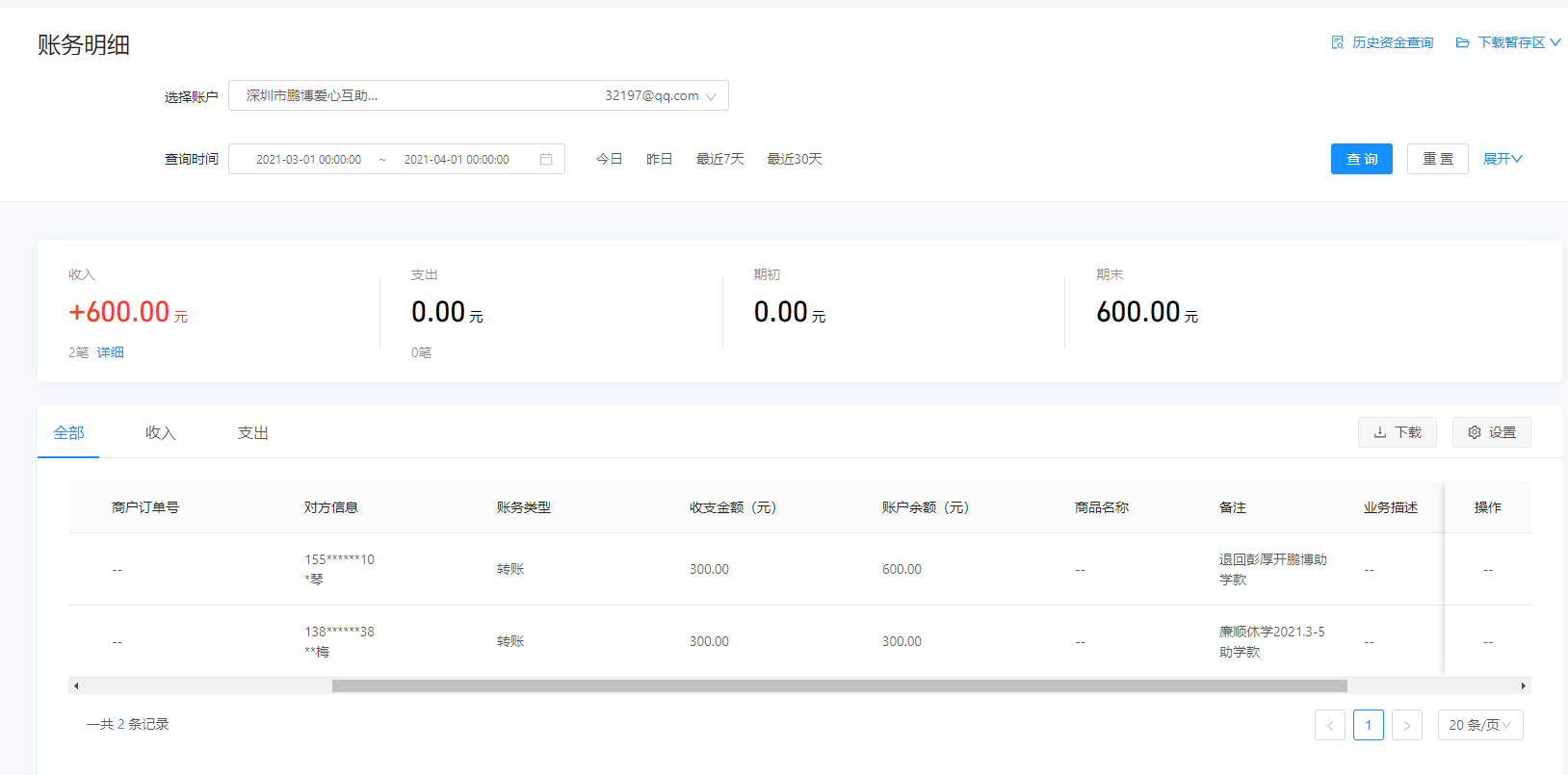The height and width of the screenshot is (775, 1568).
Task: Click the 收支金额（元） column header
Action: click(733, 507)
